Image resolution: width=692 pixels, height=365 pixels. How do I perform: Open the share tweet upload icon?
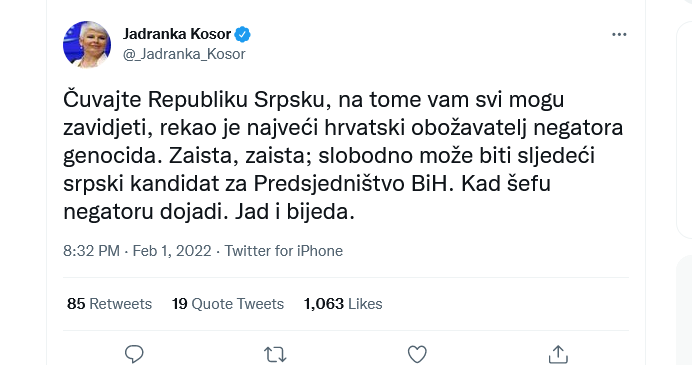coord(558,354)
